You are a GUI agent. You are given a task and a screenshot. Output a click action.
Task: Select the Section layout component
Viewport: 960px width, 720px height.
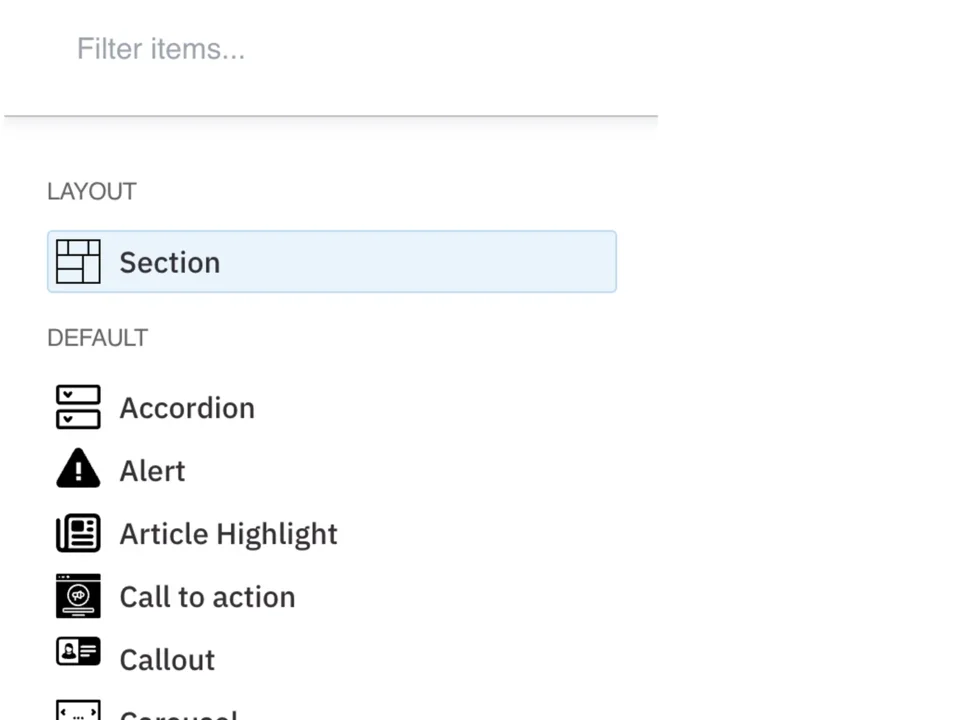tap(331, 261)
